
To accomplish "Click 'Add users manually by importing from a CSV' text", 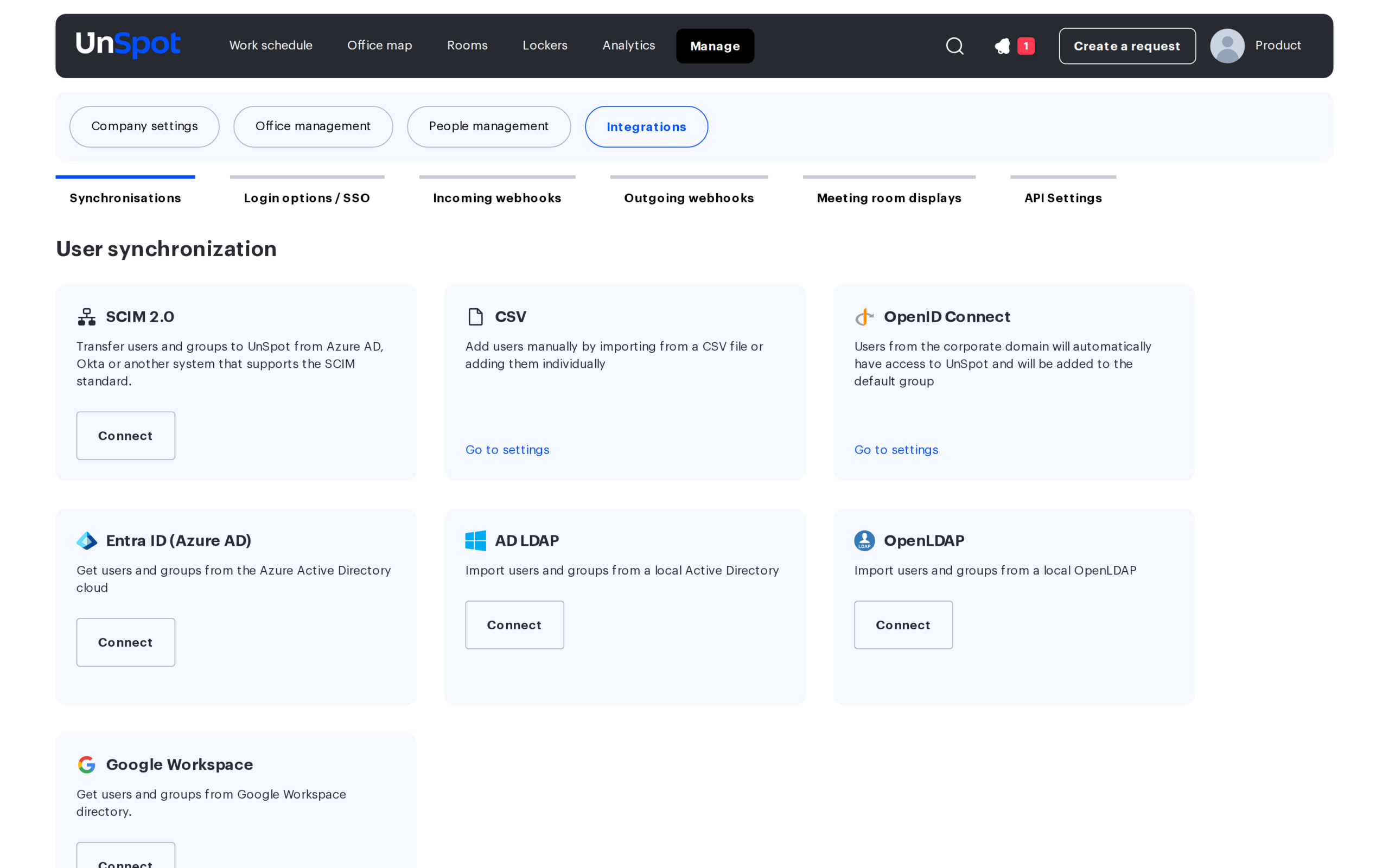I will click(x=614, y=355).
